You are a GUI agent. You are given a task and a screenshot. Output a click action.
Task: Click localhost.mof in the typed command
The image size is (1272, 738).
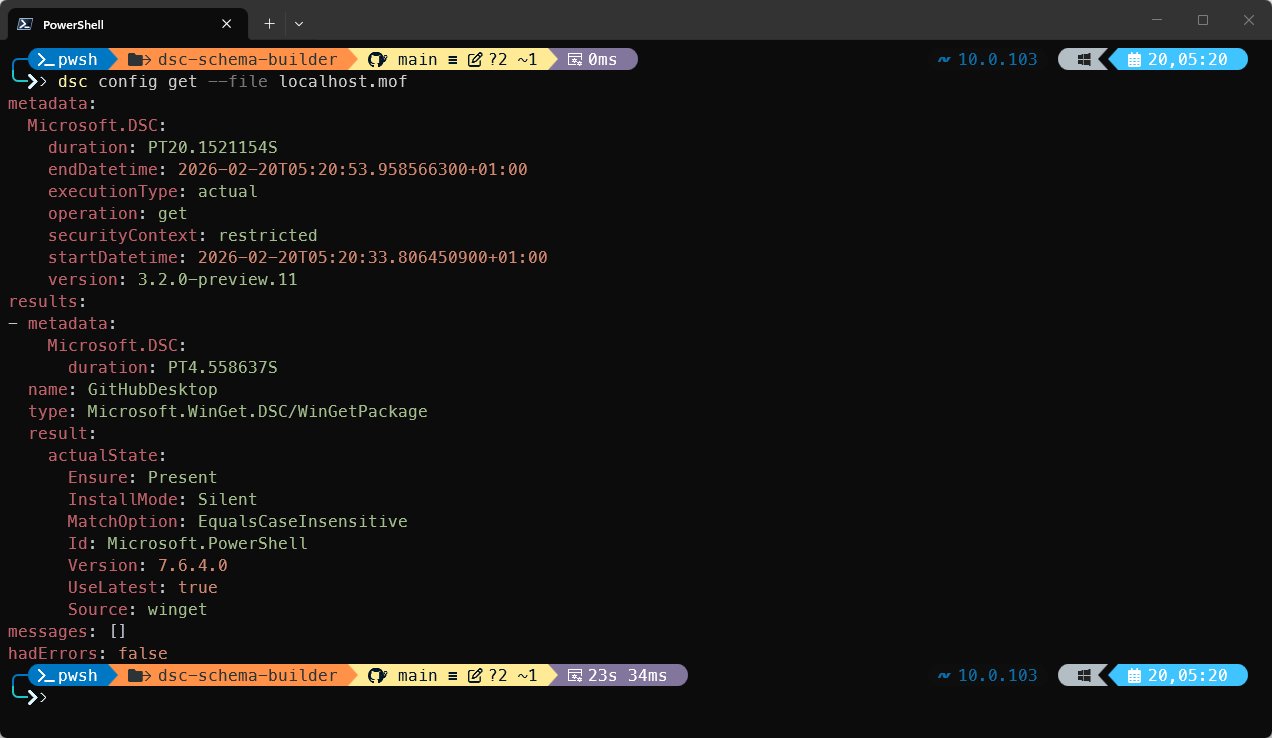[x=343, y=81]
